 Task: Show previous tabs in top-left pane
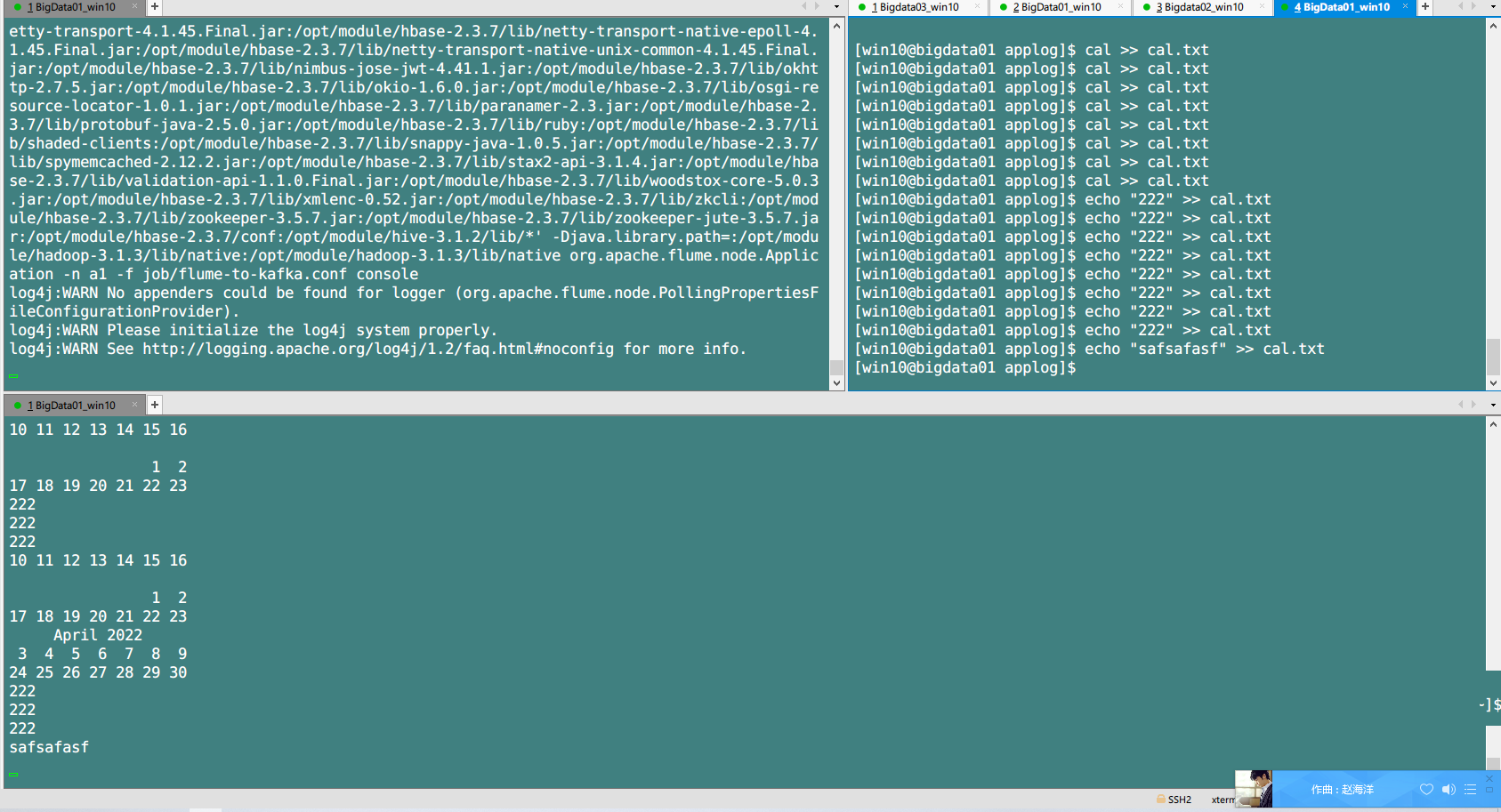pos(804,7)
